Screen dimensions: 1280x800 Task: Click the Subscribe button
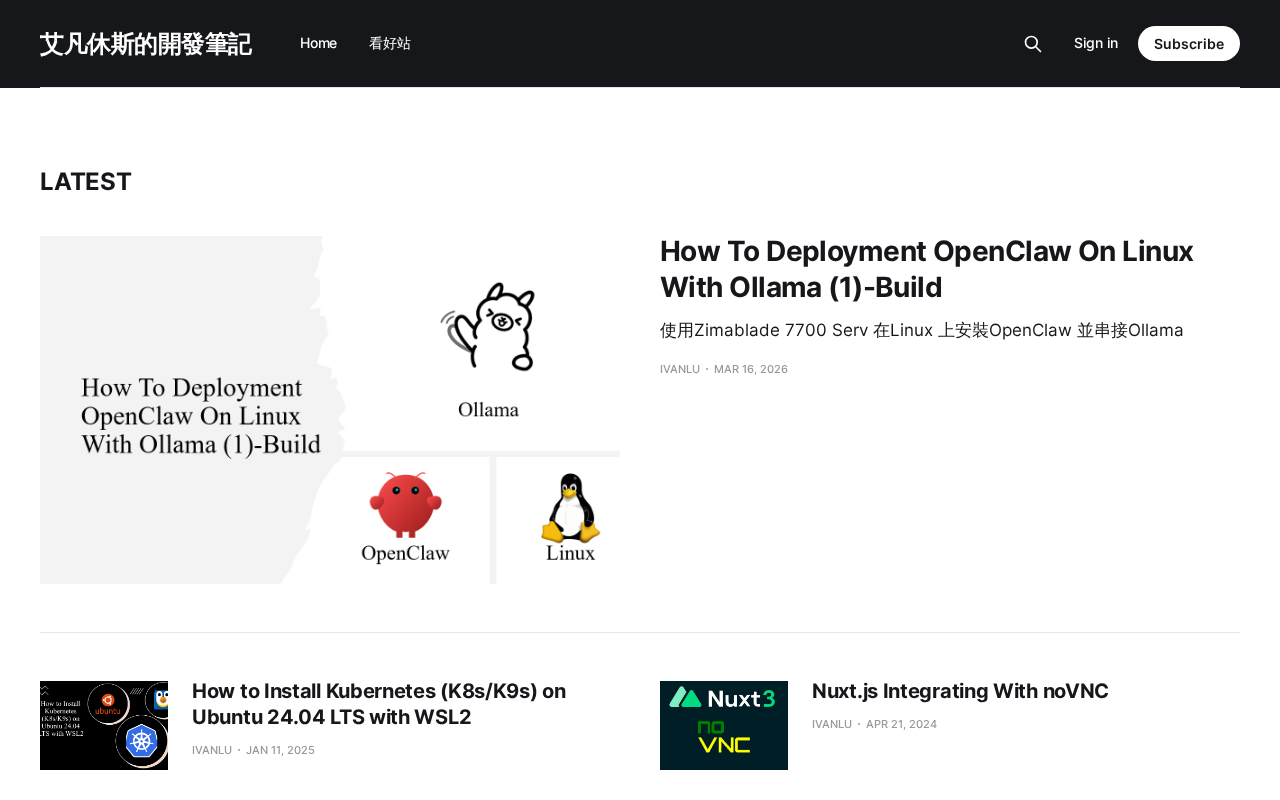click(1189, 44)
